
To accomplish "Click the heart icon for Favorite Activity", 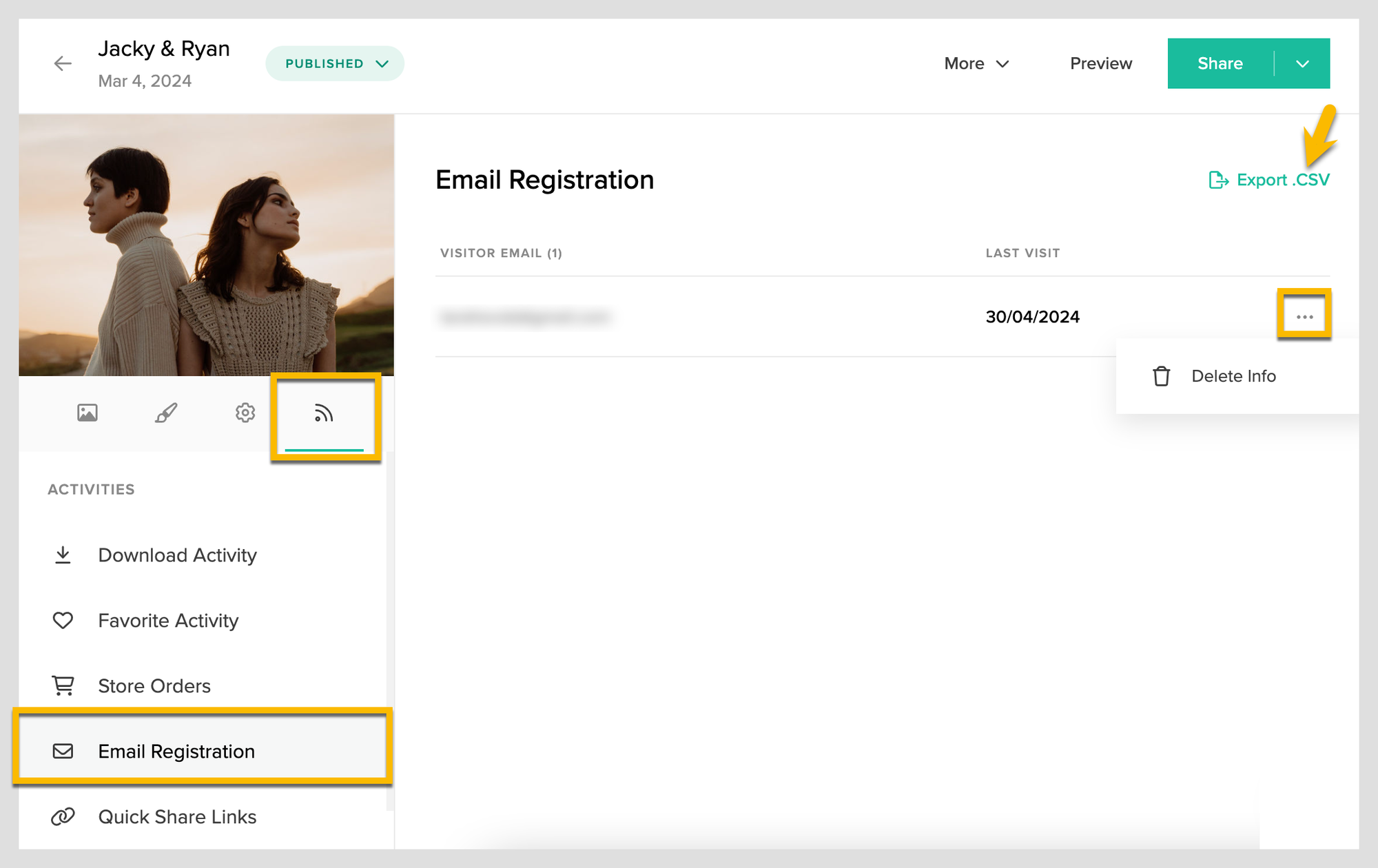I will point(63,620).
